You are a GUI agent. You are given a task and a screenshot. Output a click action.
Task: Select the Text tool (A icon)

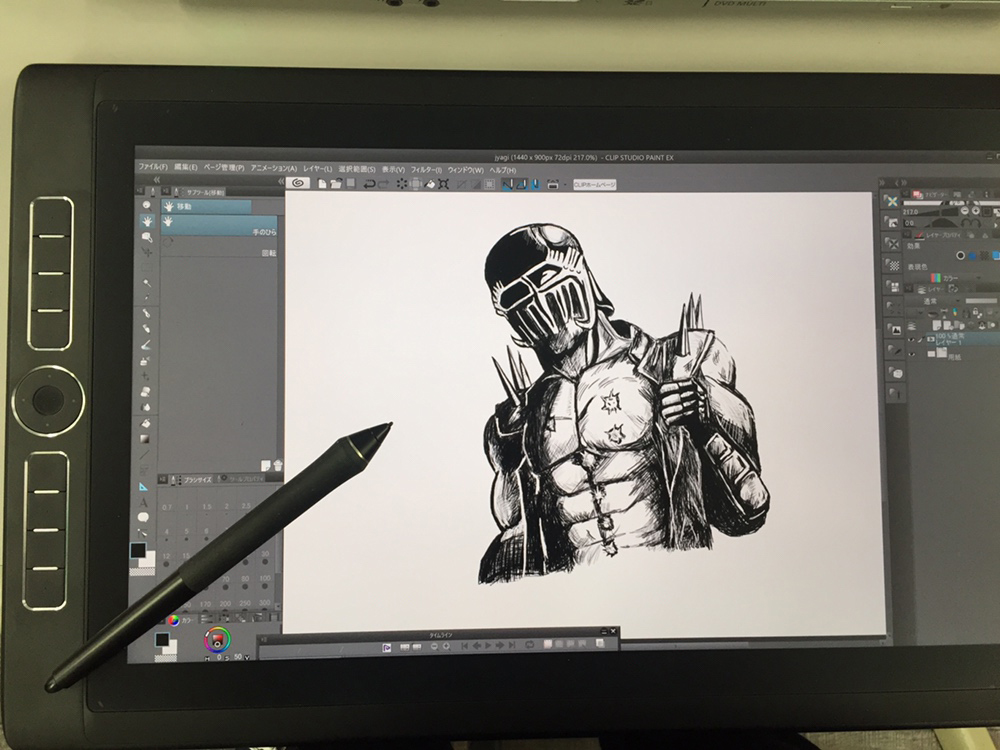[x=143, y=503]
